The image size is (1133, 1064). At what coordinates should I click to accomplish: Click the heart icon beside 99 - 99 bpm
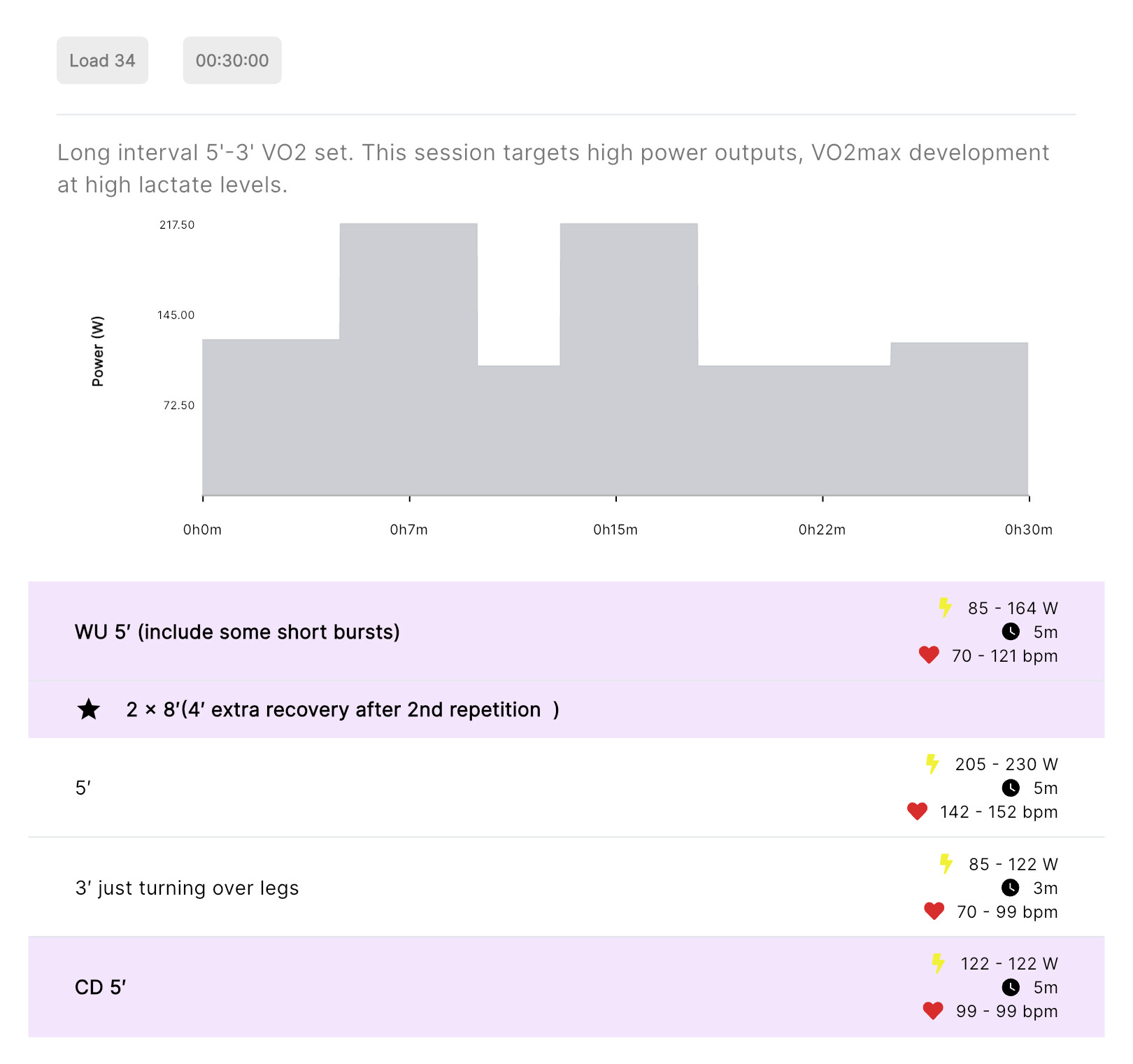tap(933, 1011)
